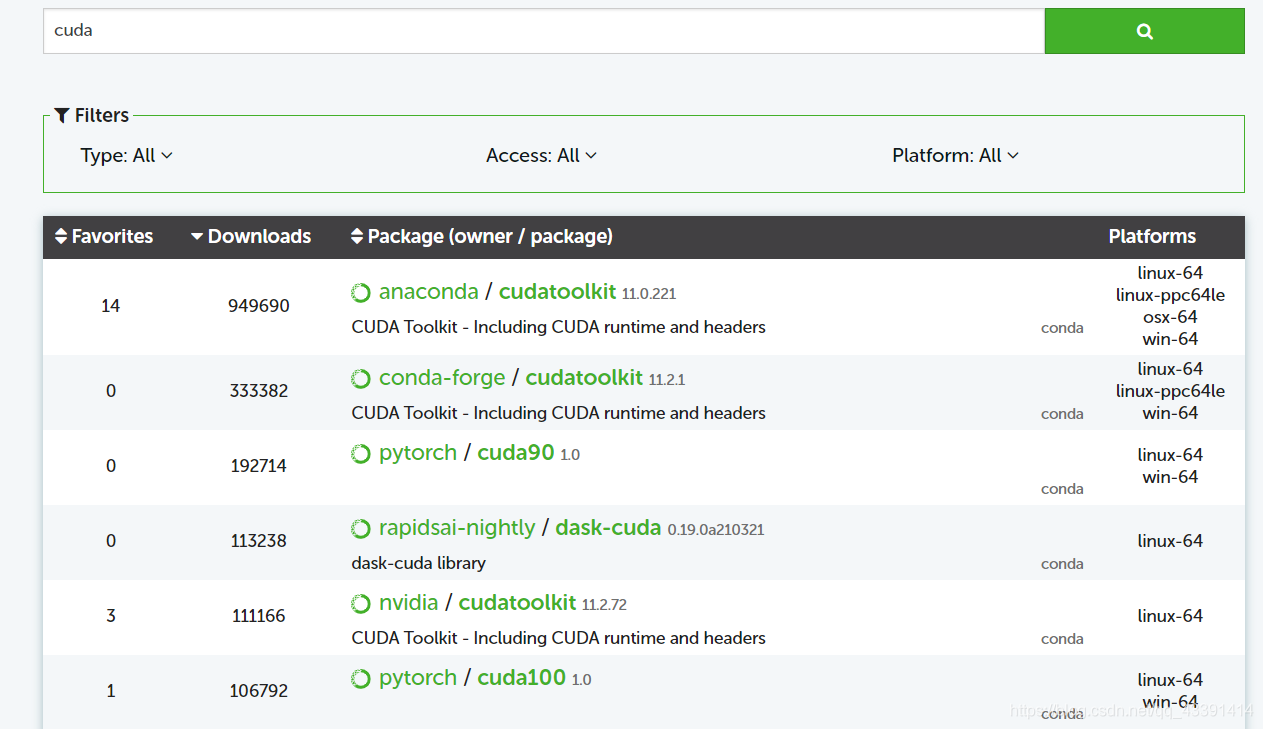
Task: Click the package icon beside pytorch/cuda100
Action: coord(360,678)
